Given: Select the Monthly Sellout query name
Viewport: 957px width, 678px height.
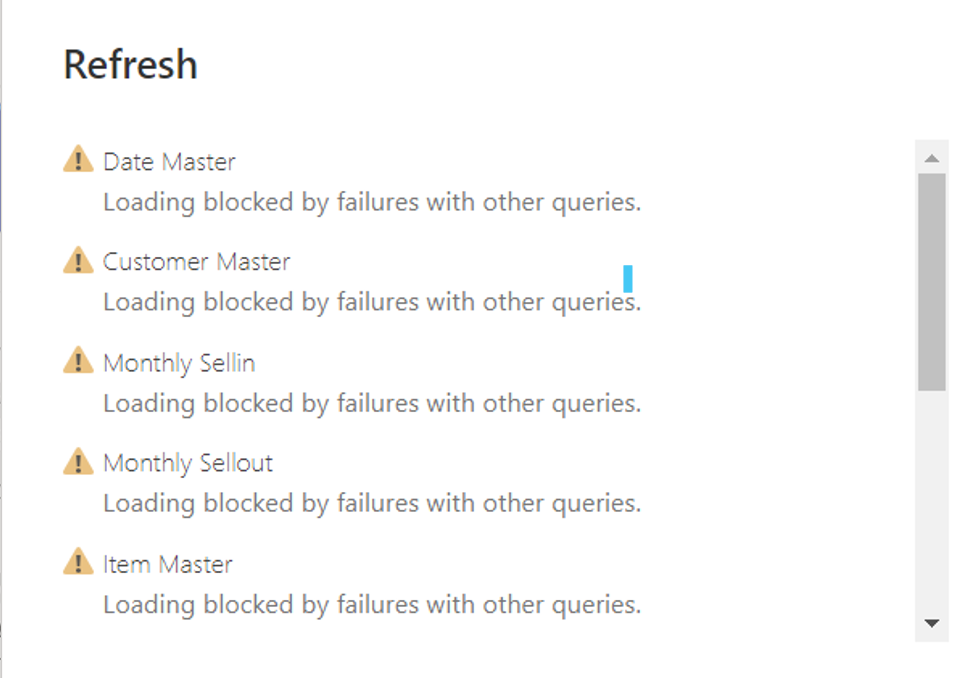Looking at the screenshot, I should click(188, 463).
